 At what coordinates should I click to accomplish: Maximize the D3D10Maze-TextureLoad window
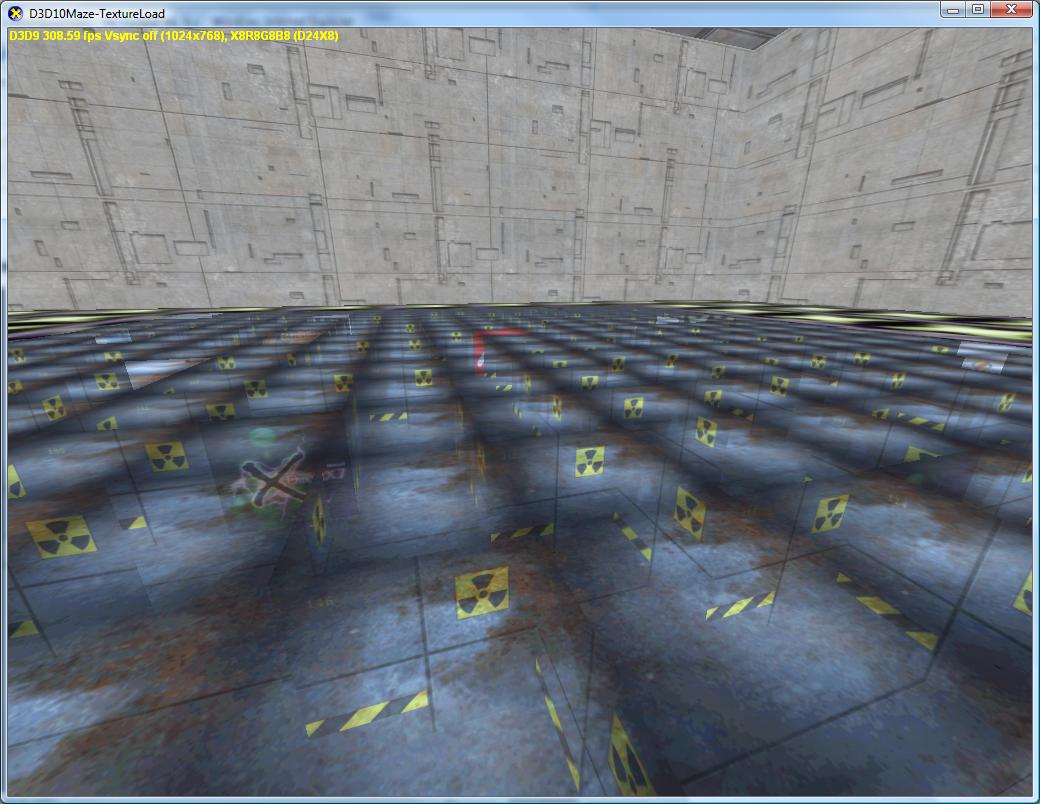pyautogui.click(x=978, y=9)
